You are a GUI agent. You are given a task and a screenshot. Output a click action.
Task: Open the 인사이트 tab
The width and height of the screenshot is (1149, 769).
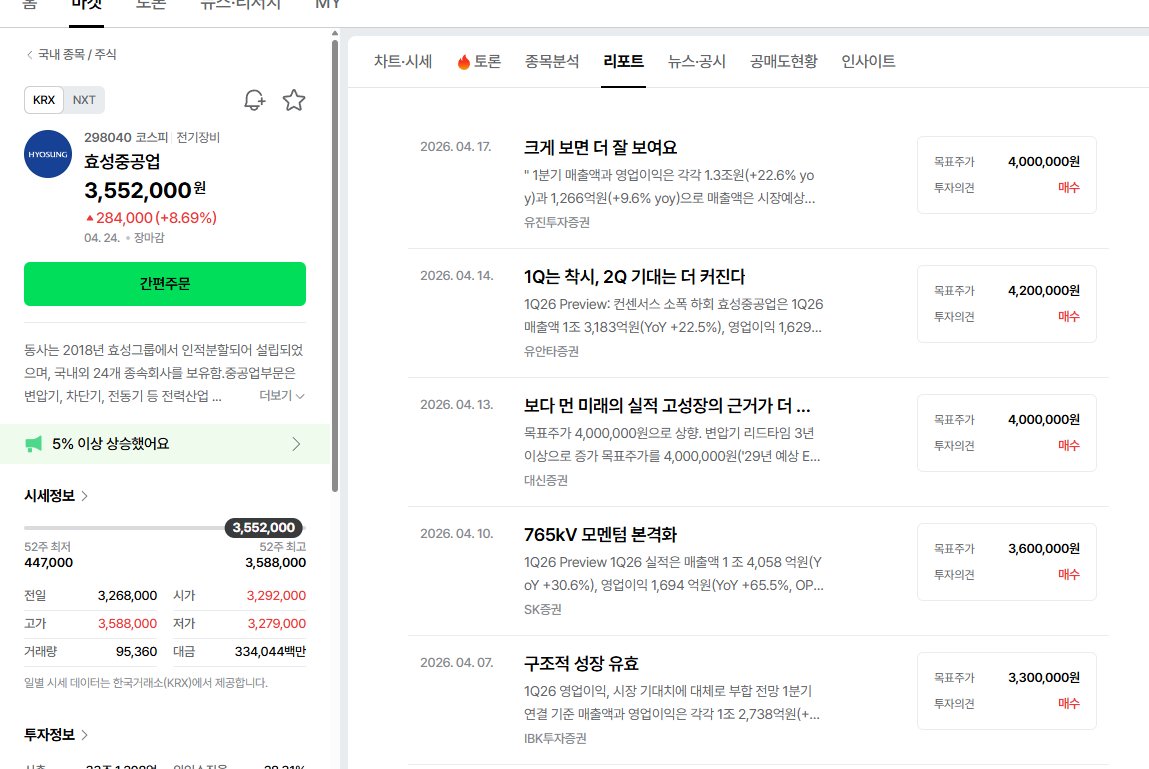[x=868, y=62]
